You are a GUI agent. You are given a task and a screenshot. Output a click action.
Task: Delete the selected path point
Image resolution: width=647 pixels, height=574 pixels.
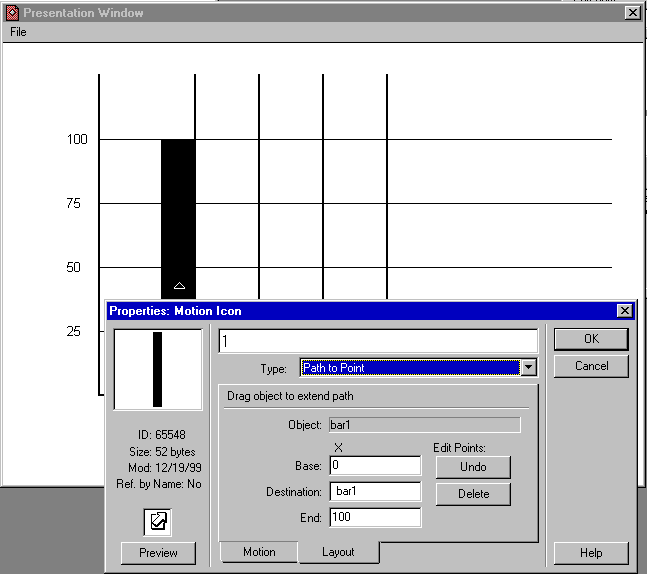click(473, 494)
